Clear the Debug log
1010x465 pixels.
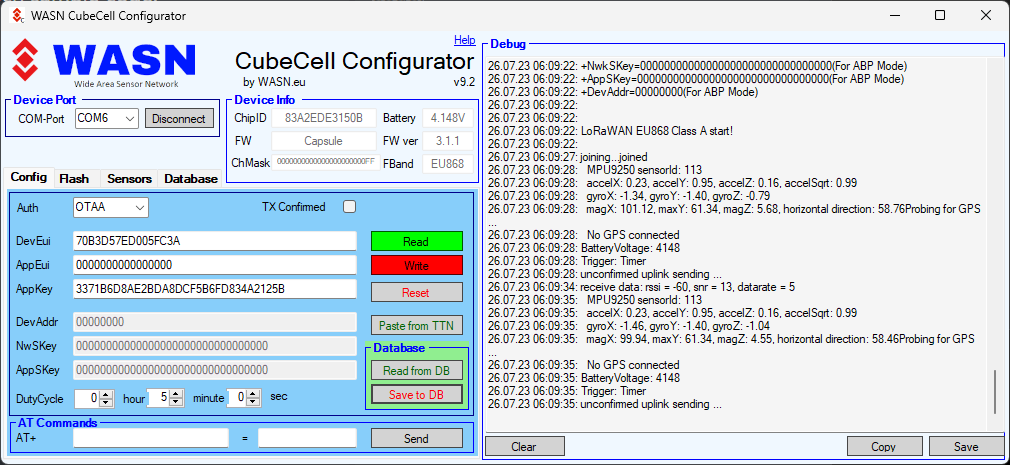click(x=524, y=446)
